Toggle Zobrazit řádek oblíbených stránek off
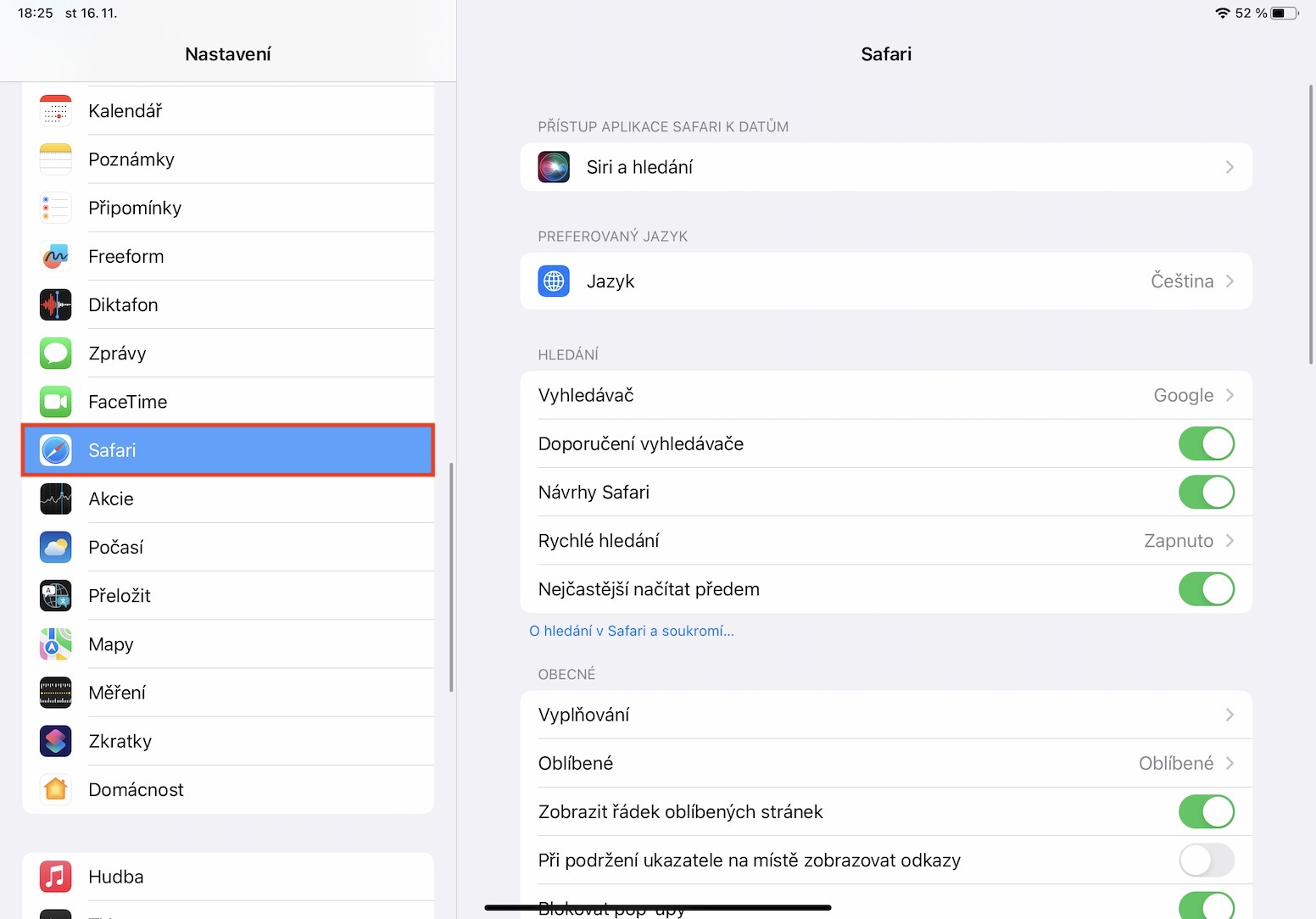 pos(1206,812)
